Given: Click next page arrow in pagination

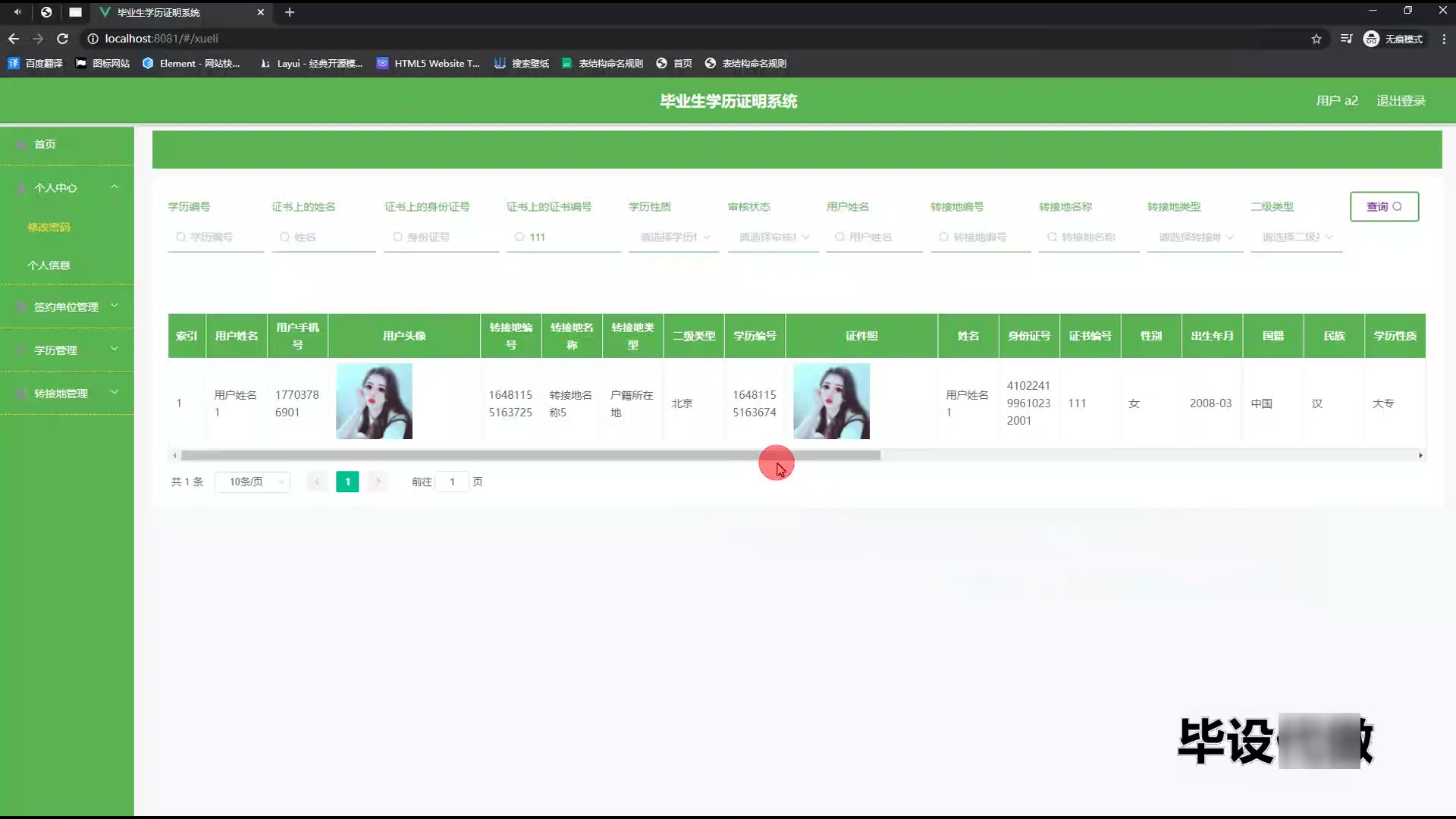Looking at the screenshot, I should [x=378, y=482].
